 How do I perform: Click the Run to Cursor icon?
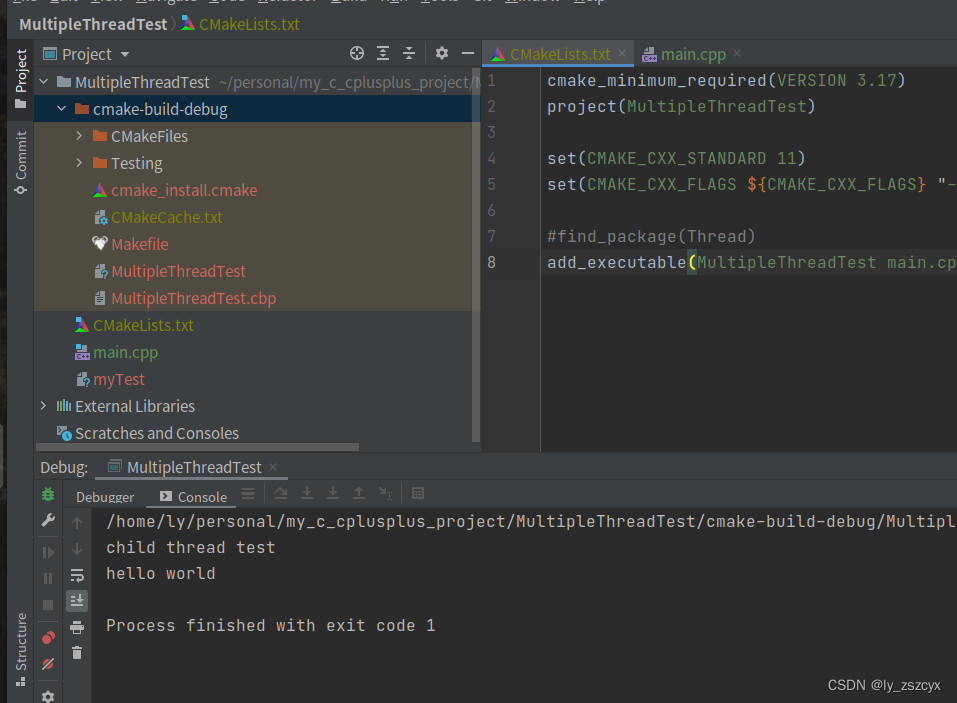pos(385,493)
